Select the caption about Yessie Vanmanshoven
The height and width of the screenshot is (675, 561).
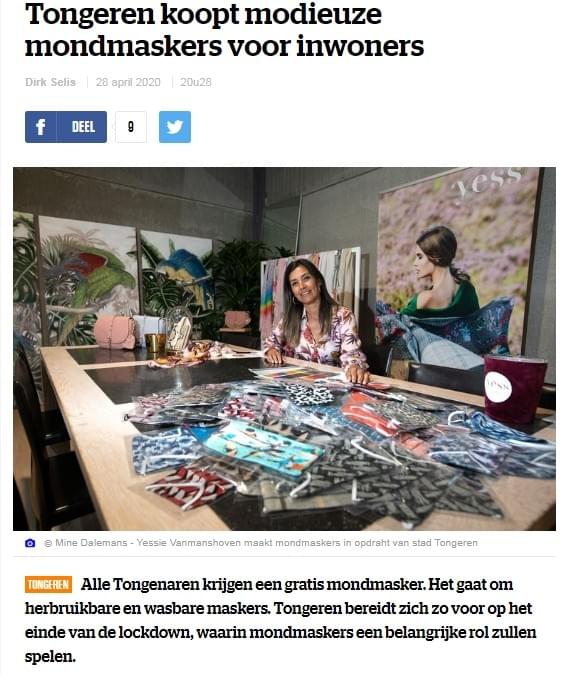(x=307, y=543)
